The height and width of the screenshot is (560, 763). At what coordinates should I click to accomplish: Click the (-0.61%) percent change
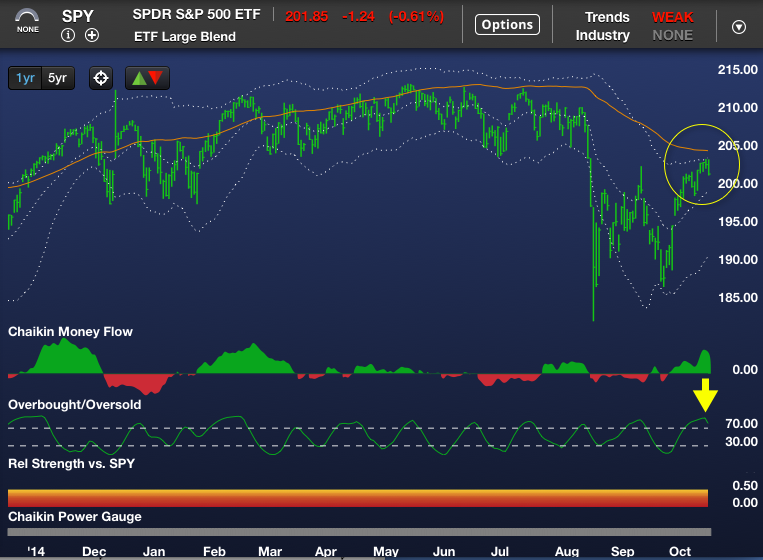(417, 17)
